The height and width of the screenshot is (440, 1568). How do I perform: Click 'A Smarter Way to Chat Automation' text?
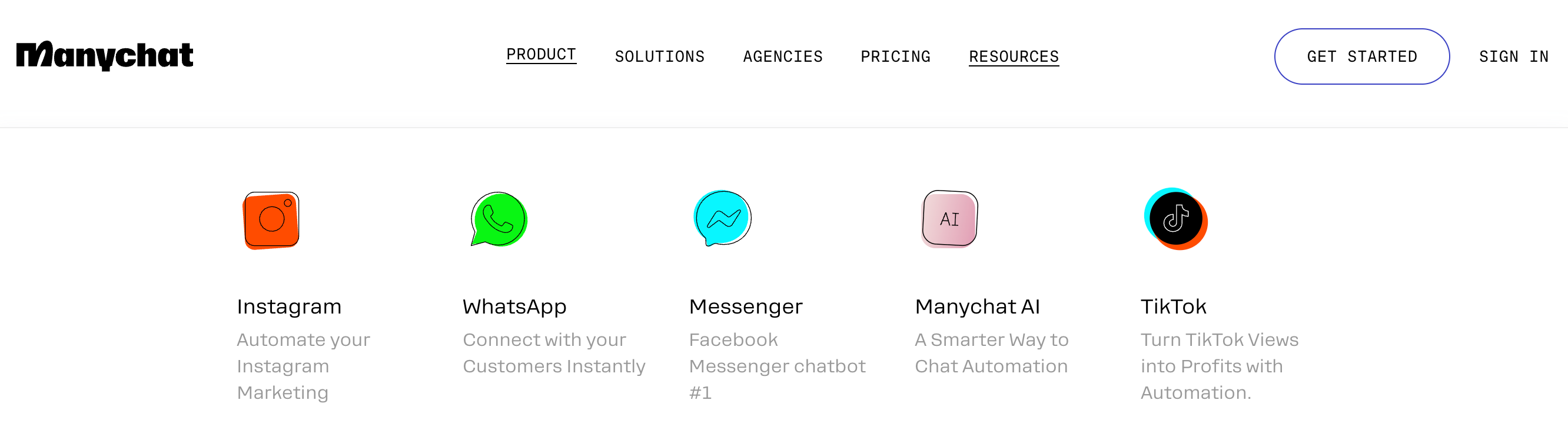(991, 353)
